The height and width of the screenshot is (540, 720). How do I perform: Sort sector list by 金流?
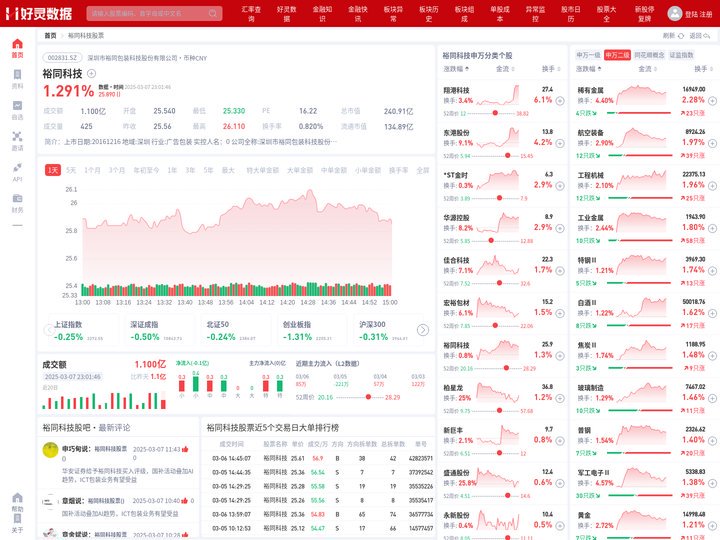coord(647,69)
